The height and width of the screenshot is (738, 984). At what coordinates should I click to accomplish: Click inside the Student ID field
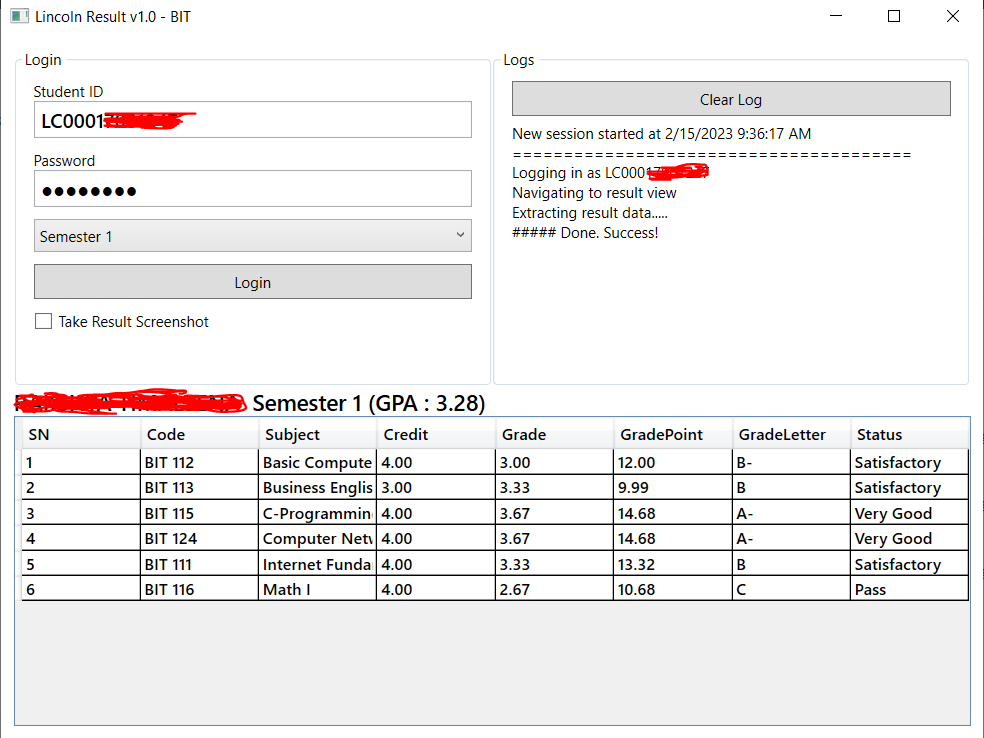[x=252, y=119]
